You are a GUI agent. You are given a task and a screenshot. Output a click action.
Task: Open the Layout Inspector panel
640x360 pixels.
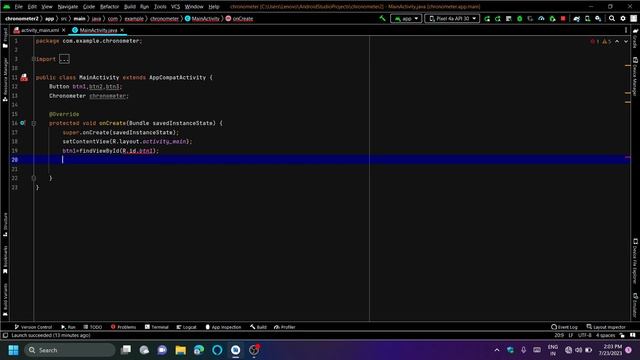coord(606,327)
